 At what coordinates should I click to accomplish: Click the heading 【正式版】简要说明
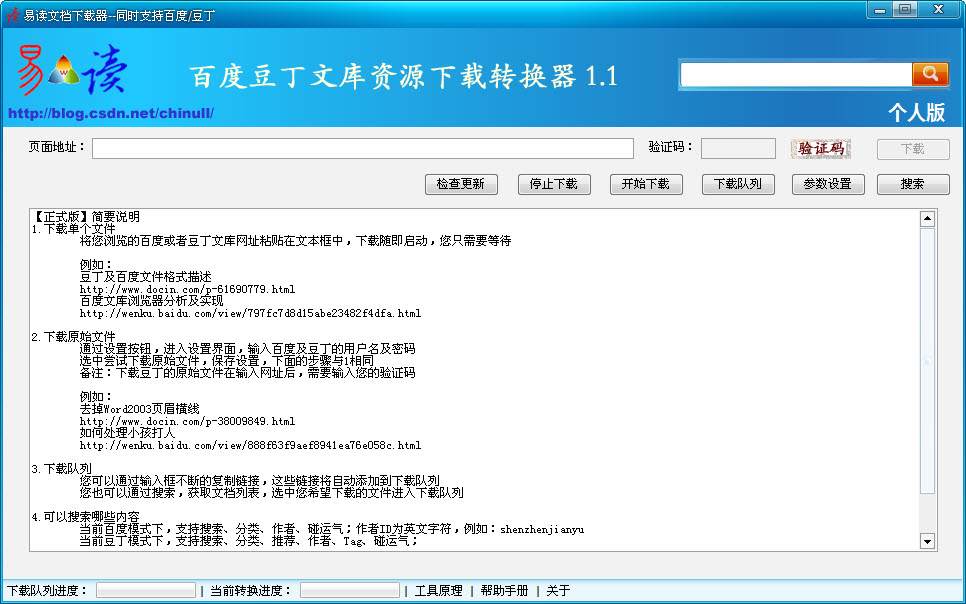(x=85, y=217)
